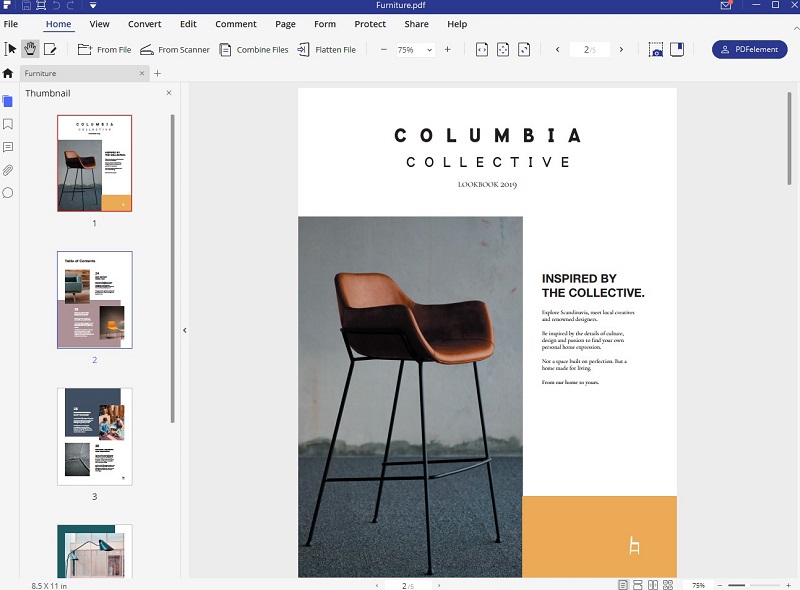Open the Convert menu tab

coord(144,24)
